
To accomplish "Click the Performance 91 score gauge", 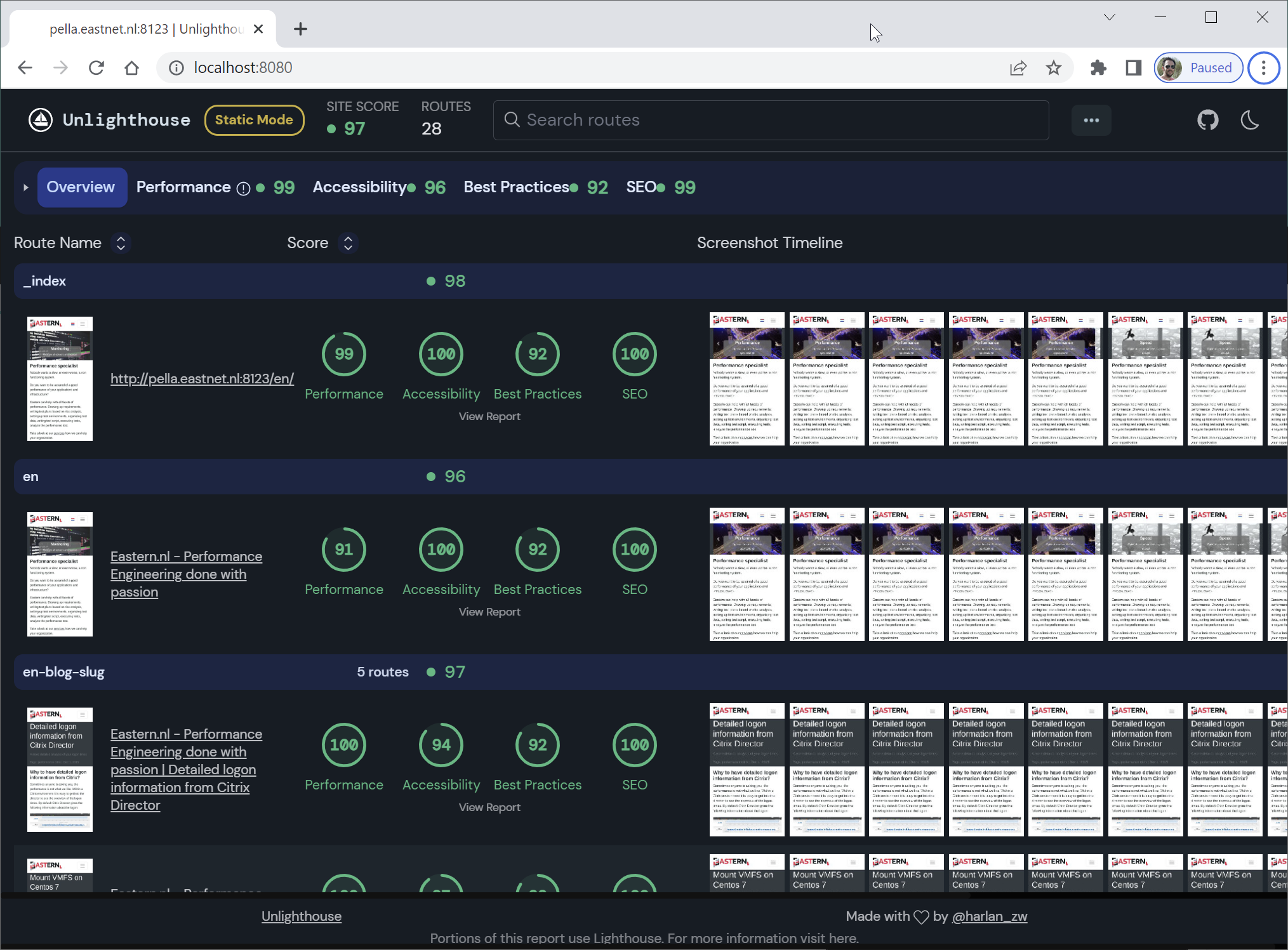I will (x=343, y=550).
